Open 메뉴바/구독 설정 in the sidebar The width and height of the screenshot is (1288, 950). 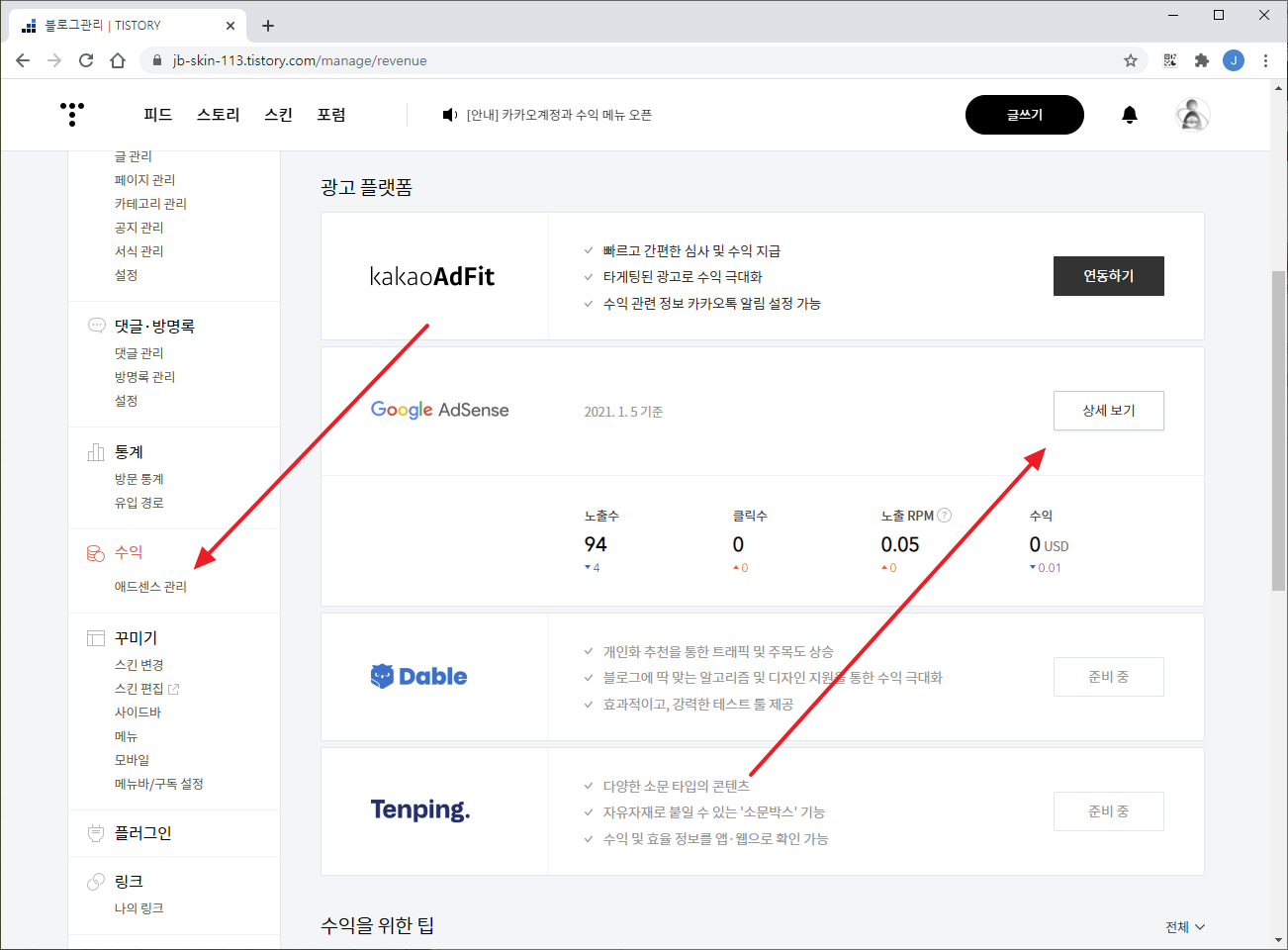(x=159, y=784)
